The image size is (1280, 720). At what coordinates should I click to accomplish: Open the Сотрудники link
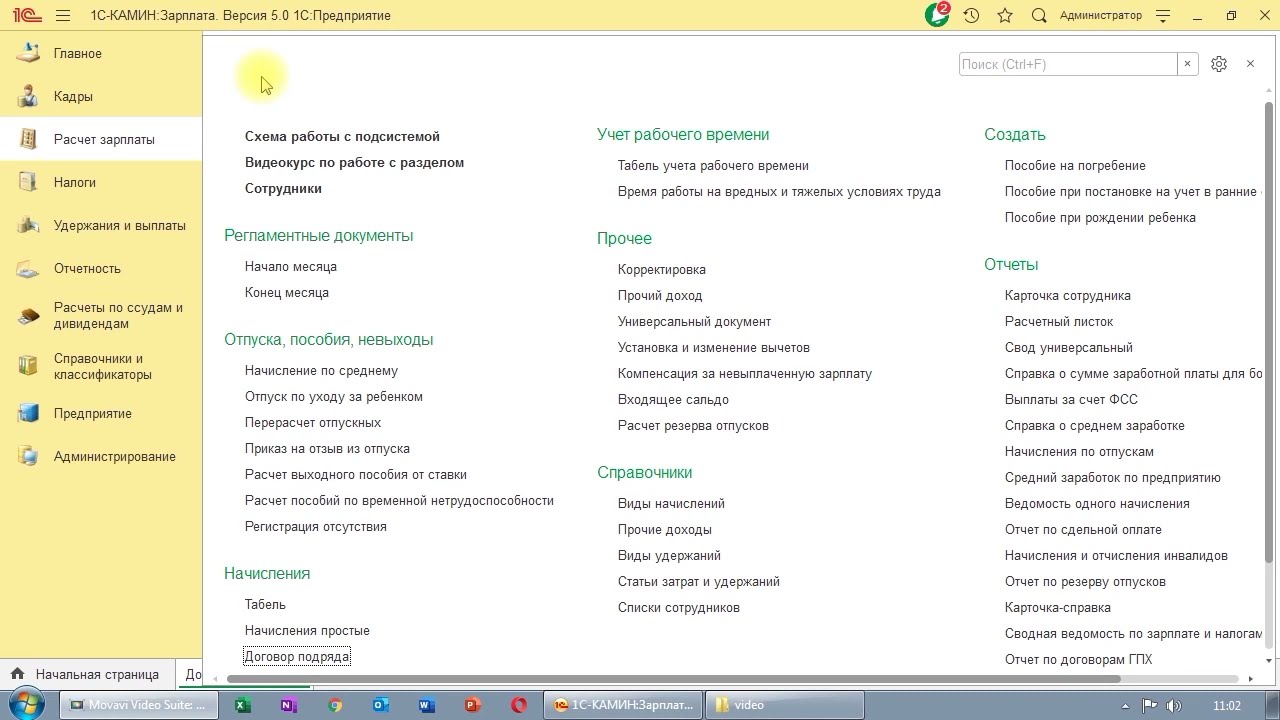click(x=283, y=188)
